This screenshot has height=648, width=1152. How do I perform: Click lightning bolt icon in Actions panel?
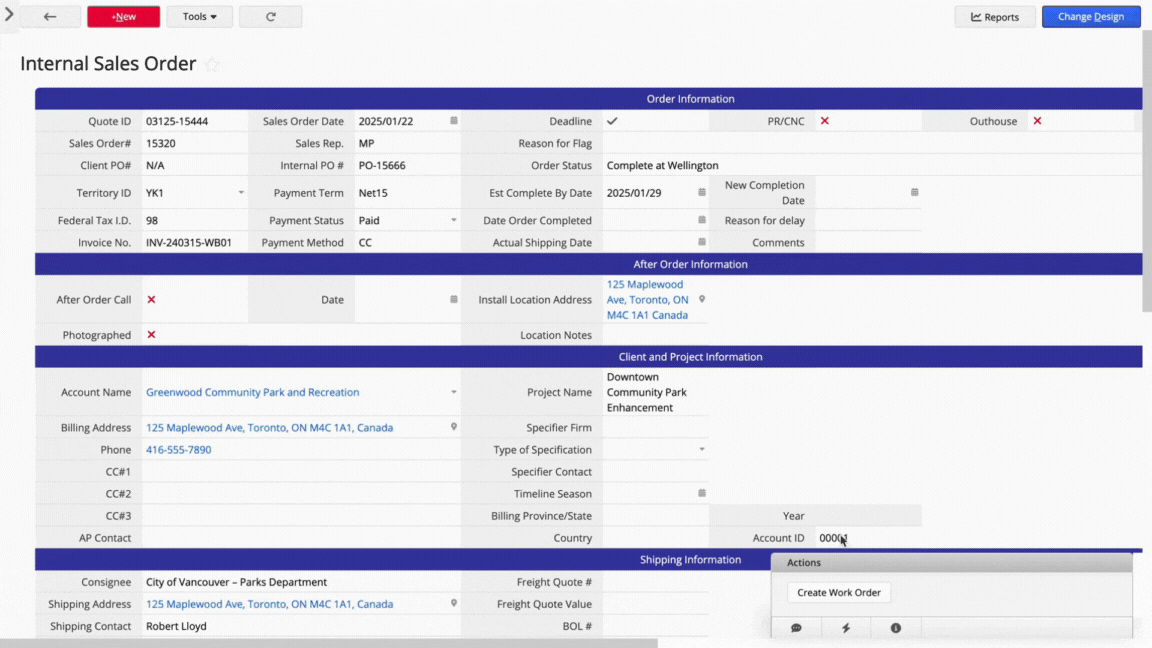coord(846,628)
